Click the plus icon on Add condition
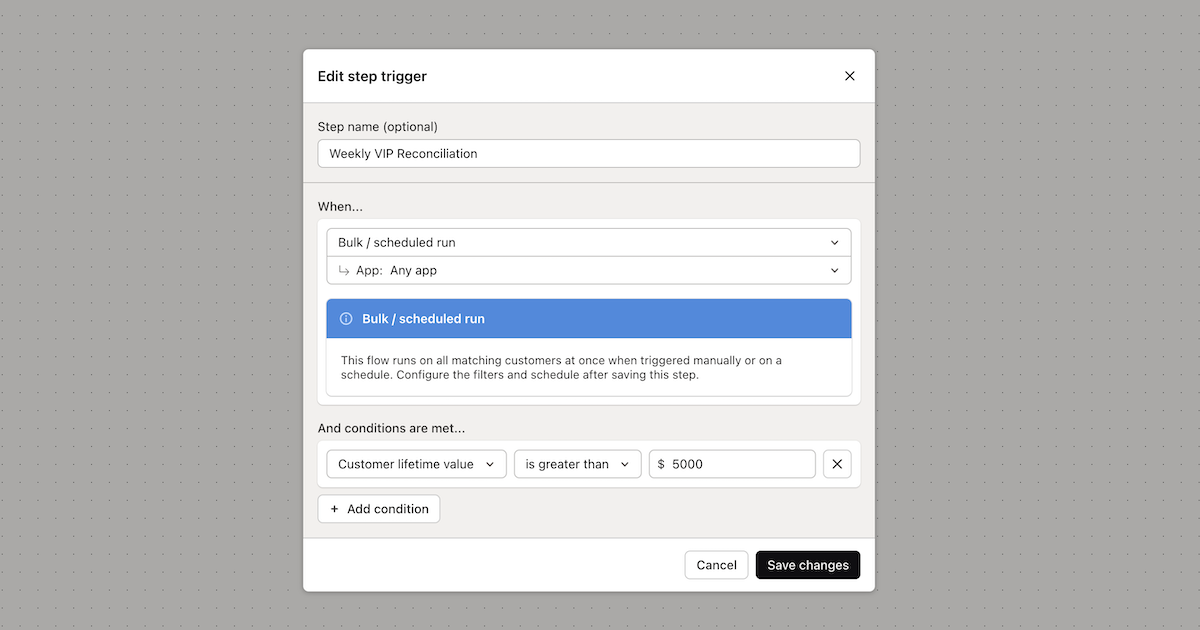 [334, 508]
